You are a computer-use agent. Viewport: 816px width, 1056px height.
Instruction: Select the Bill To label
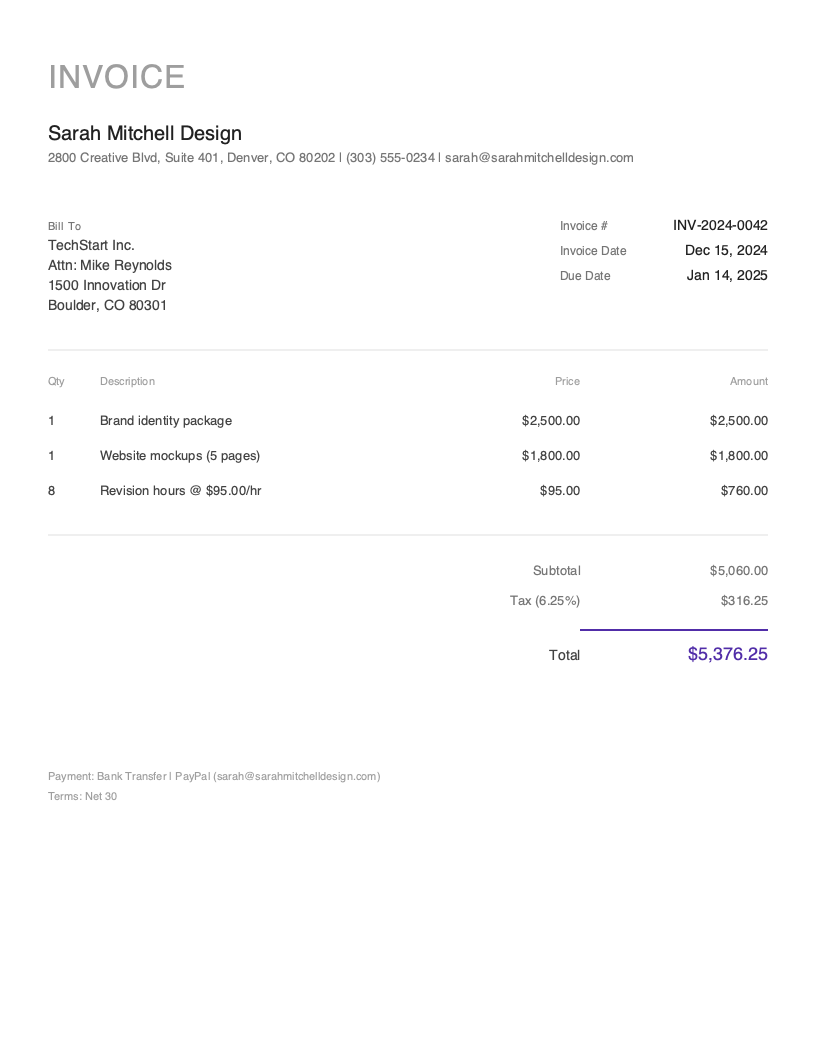(x=65, y=226)
